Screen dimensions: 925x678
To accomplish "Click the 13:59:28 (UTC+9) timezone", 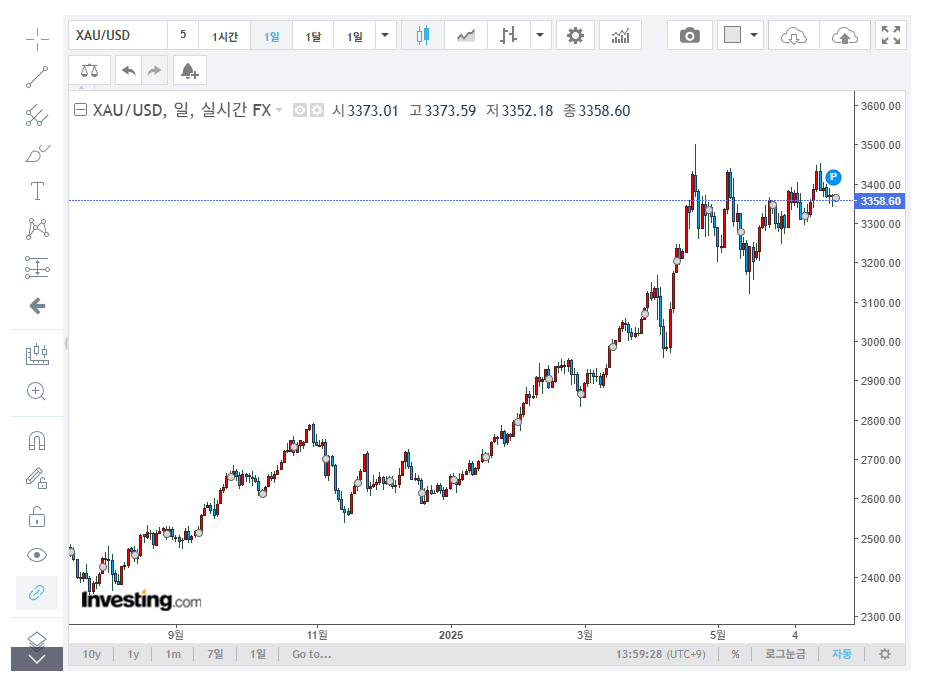I will [x=661, y=654].
